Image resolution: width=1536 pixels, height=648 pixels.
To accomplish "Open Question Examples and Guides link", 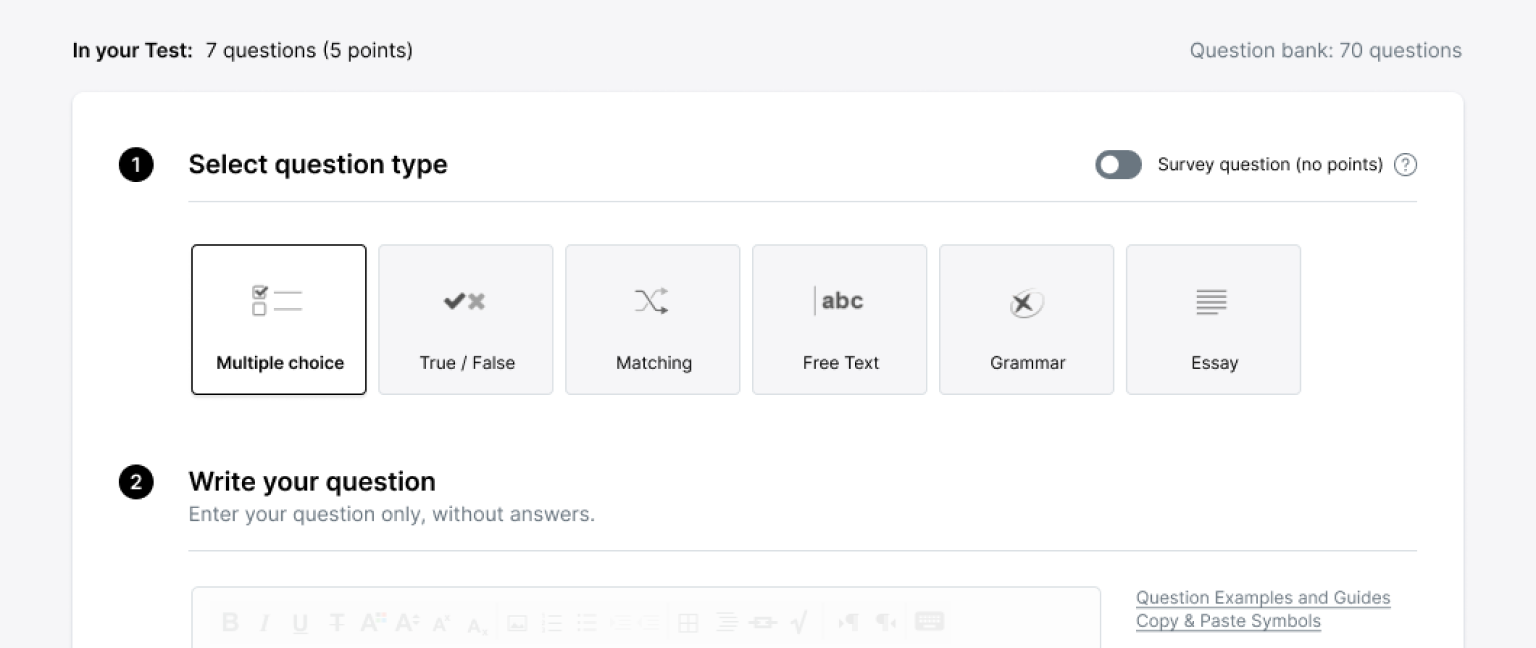I will [x=1263, y=598].
